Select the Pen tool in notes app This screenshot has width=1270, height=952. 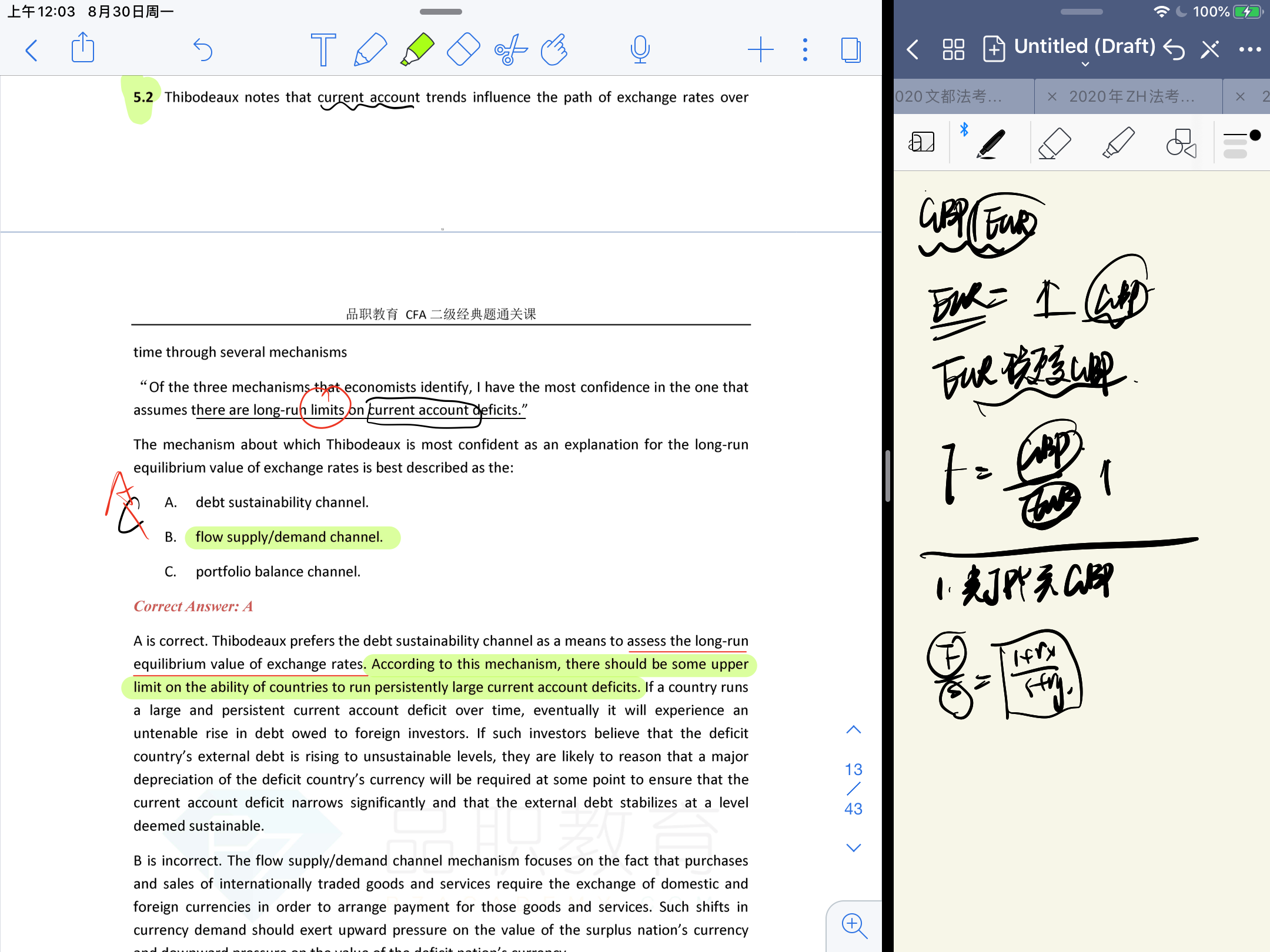pyautogui.click(x=991, y=143)
